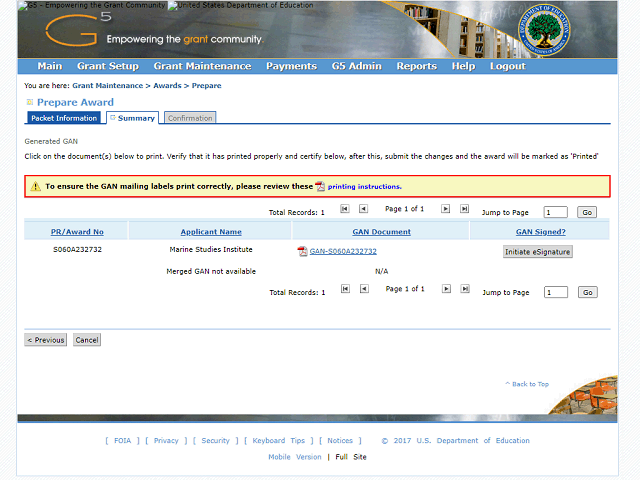
Task: Click Merged GAN not available text
Action: tap(211, 271)
